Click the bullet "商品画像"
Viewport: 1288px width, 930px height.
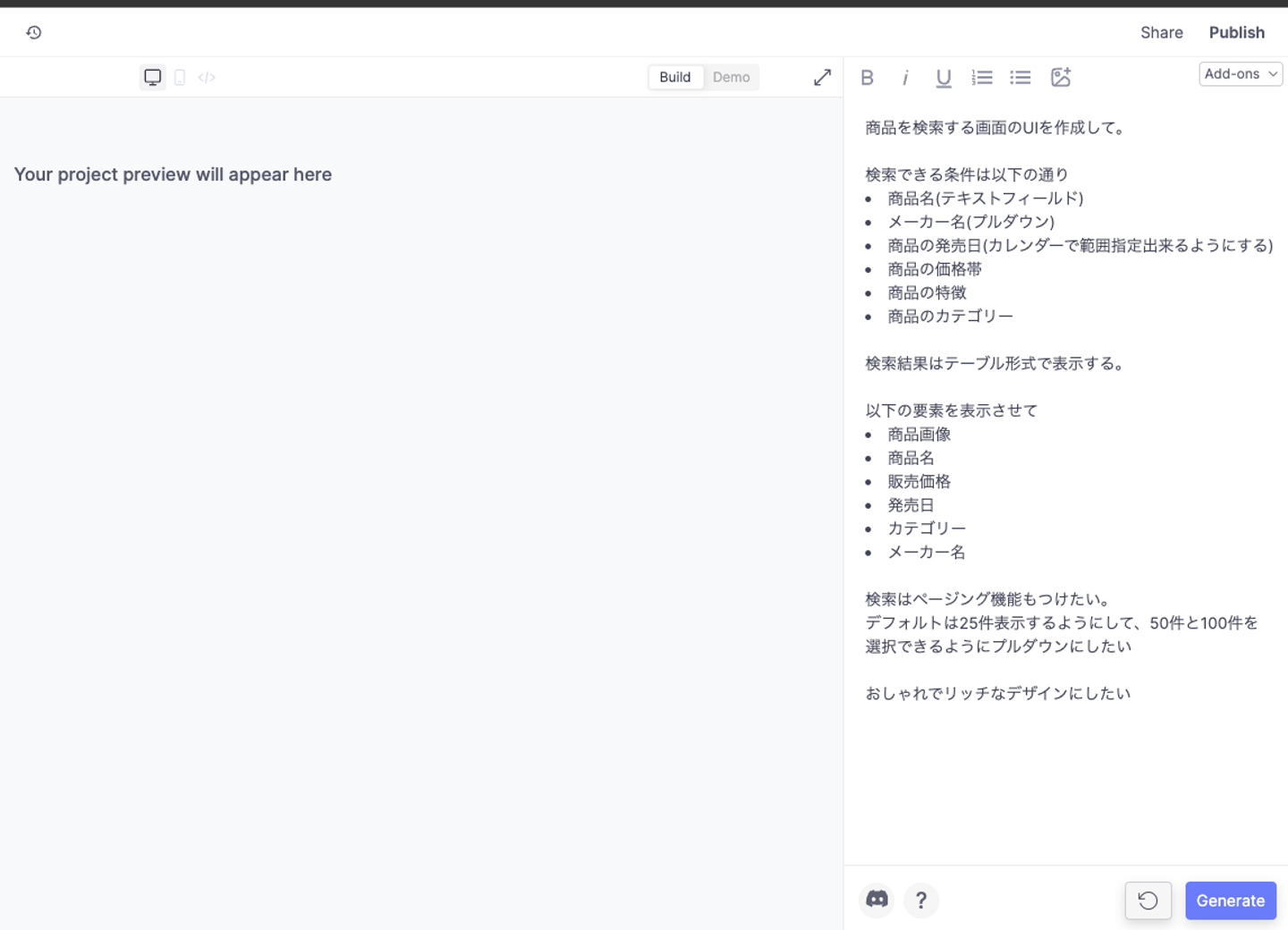tap(919, 435)
